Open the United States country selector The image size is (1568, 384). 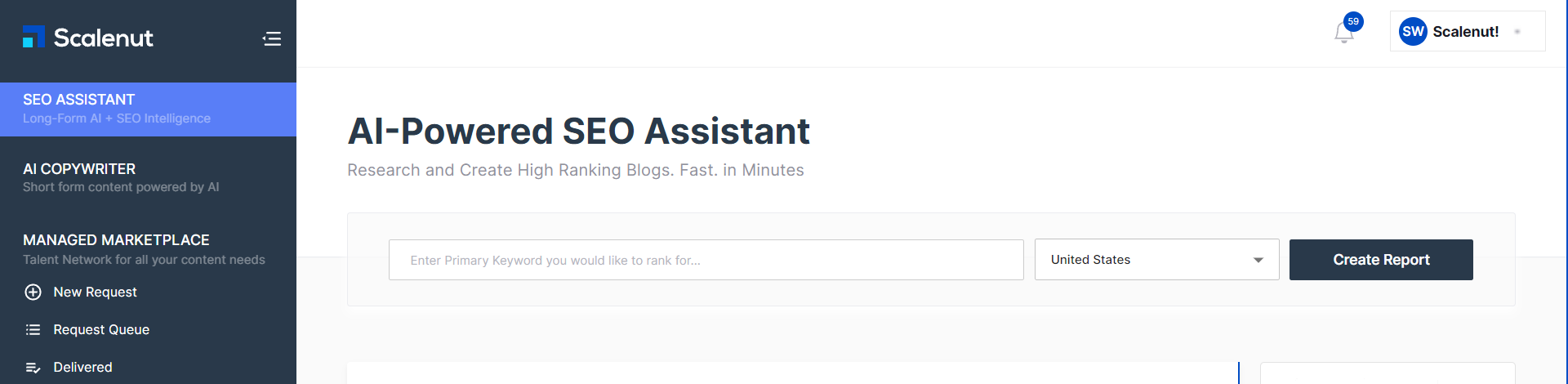1156,260
